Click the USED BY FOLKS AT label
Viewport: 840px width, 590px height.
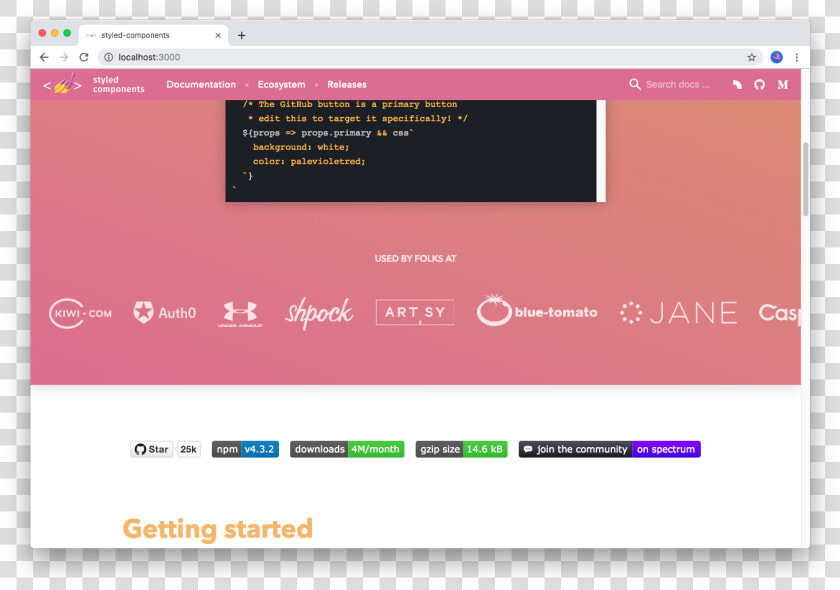(x=416, y=258)
